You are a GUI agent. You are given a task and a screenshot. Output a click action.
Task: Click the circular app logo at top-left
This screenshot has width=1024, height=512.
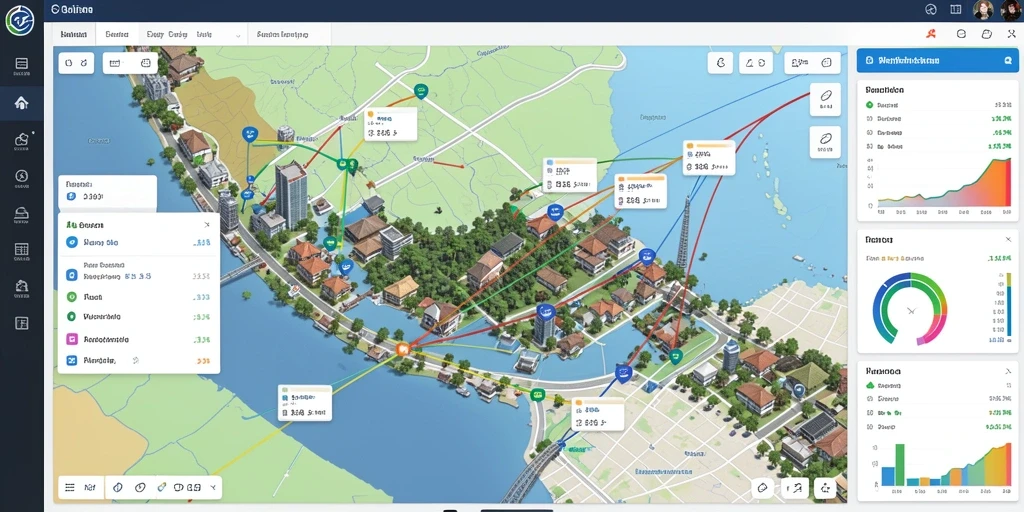click(20, 20)
